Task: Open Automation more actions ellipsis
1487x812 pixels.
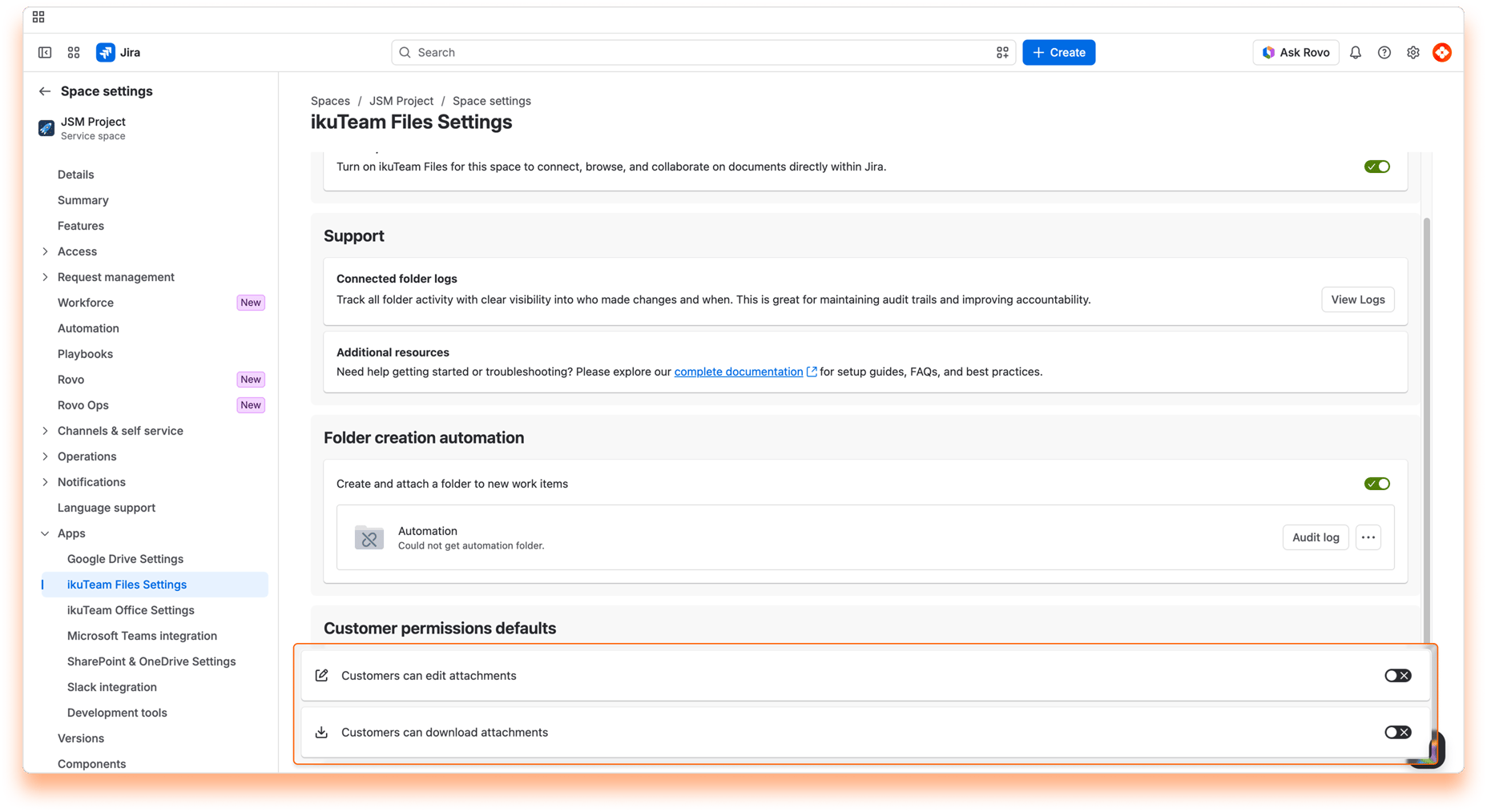Action: click(x=1368, y=537)
